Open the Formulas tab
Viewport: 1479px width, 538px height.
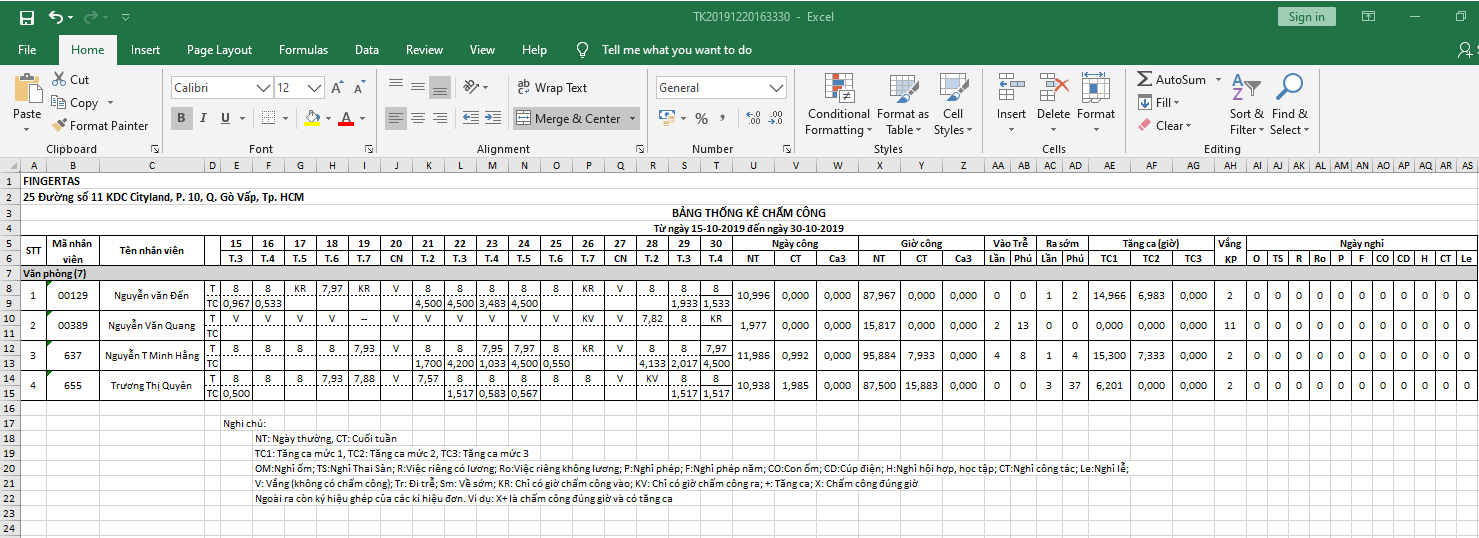point(303,50)
